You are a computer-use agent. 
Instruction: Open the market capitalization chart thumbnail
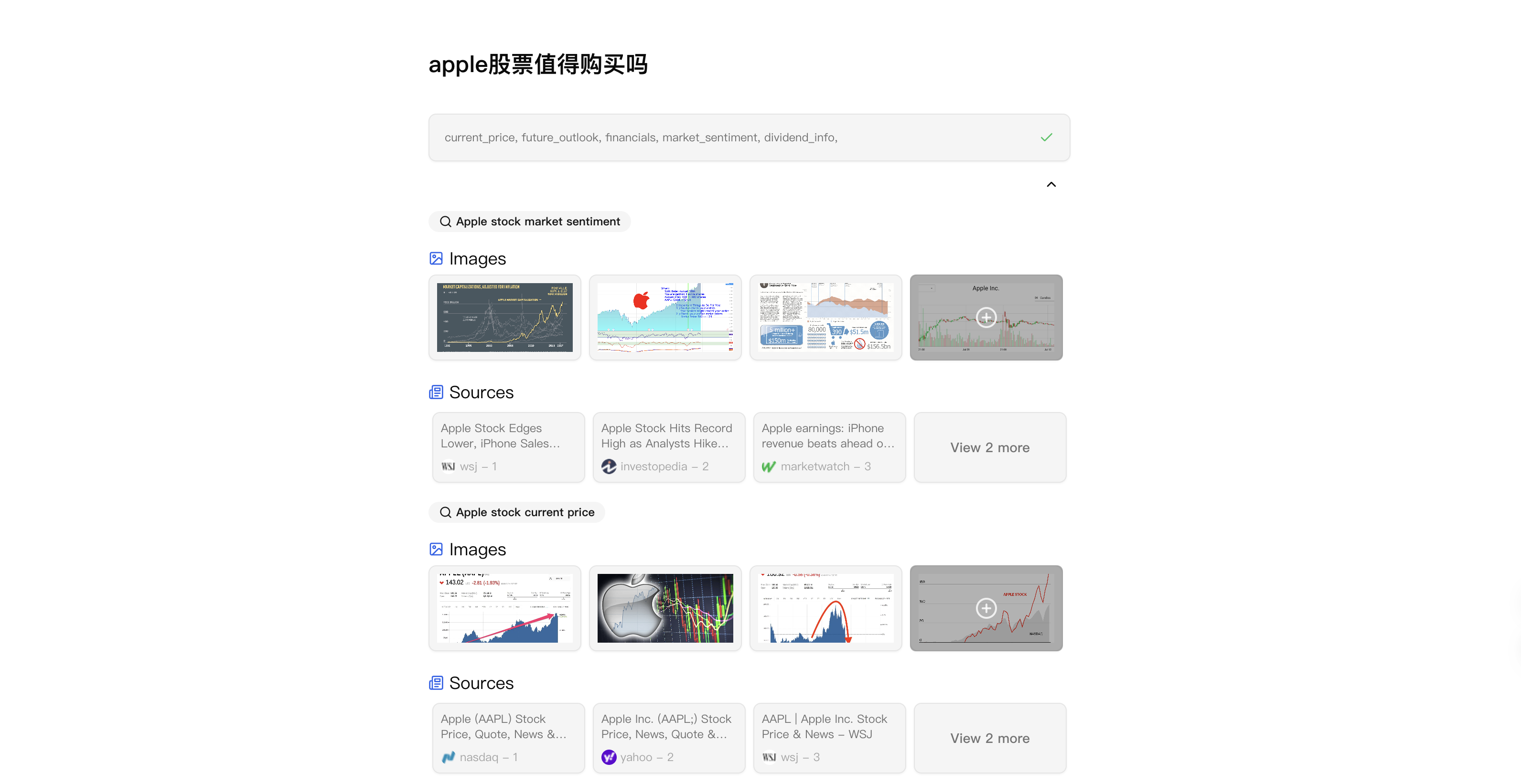504,318
